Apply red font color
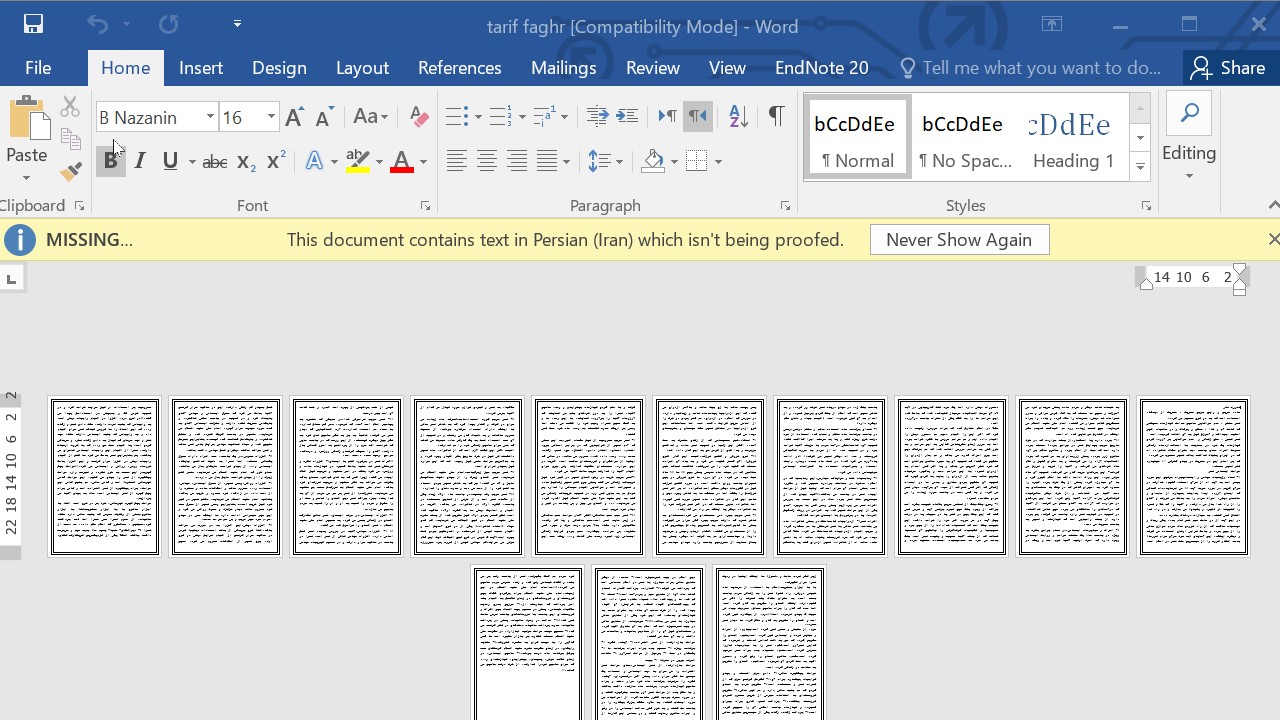This screenshot has width=1280, height=720. (402, 161)
